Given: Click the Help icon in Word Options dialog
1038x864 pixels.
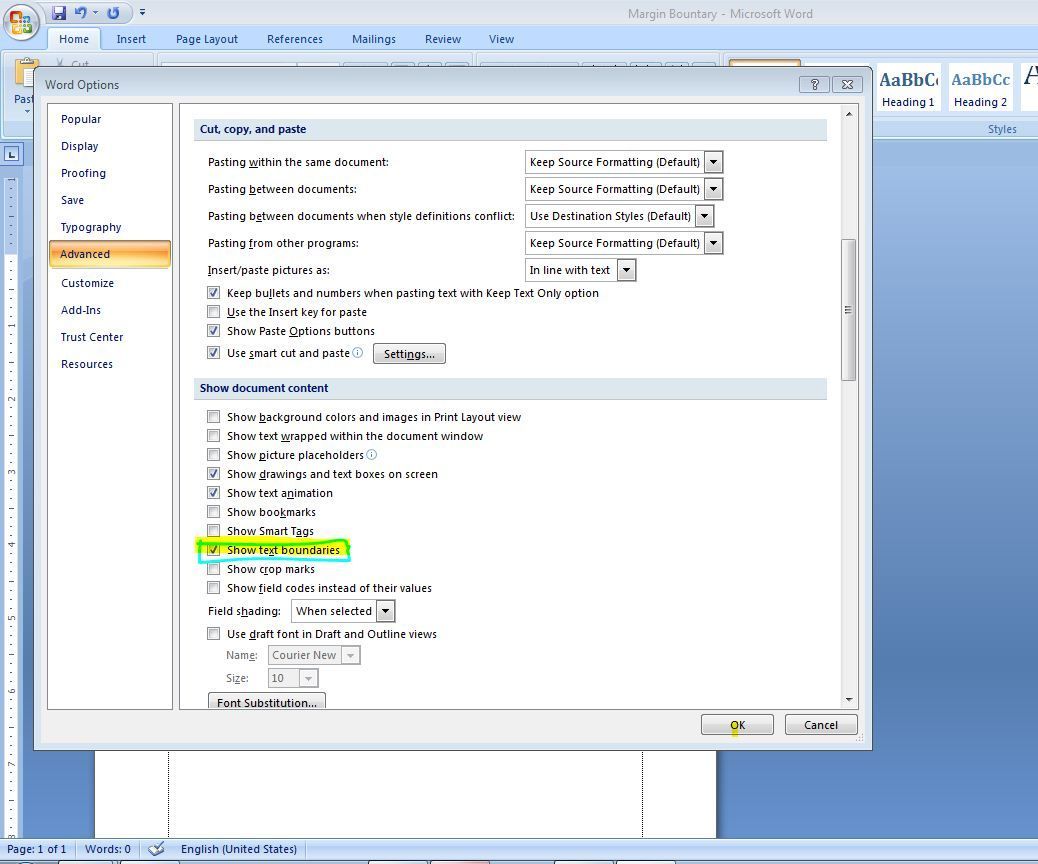Looking at the screenshot, I should tap(814, 84).
